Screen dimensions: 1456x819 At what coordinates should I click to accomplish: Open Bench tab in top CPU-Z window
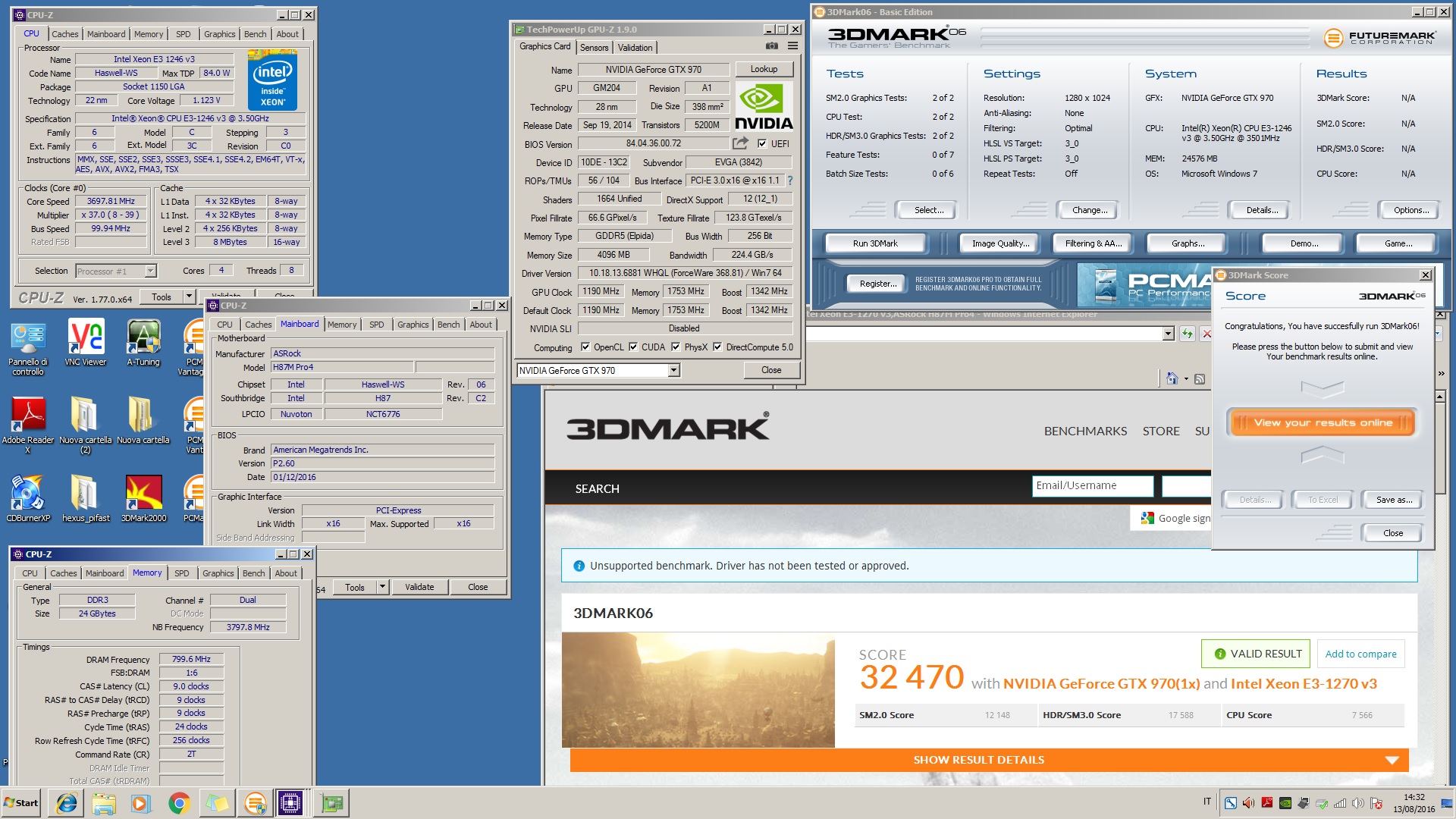[255, 34]
